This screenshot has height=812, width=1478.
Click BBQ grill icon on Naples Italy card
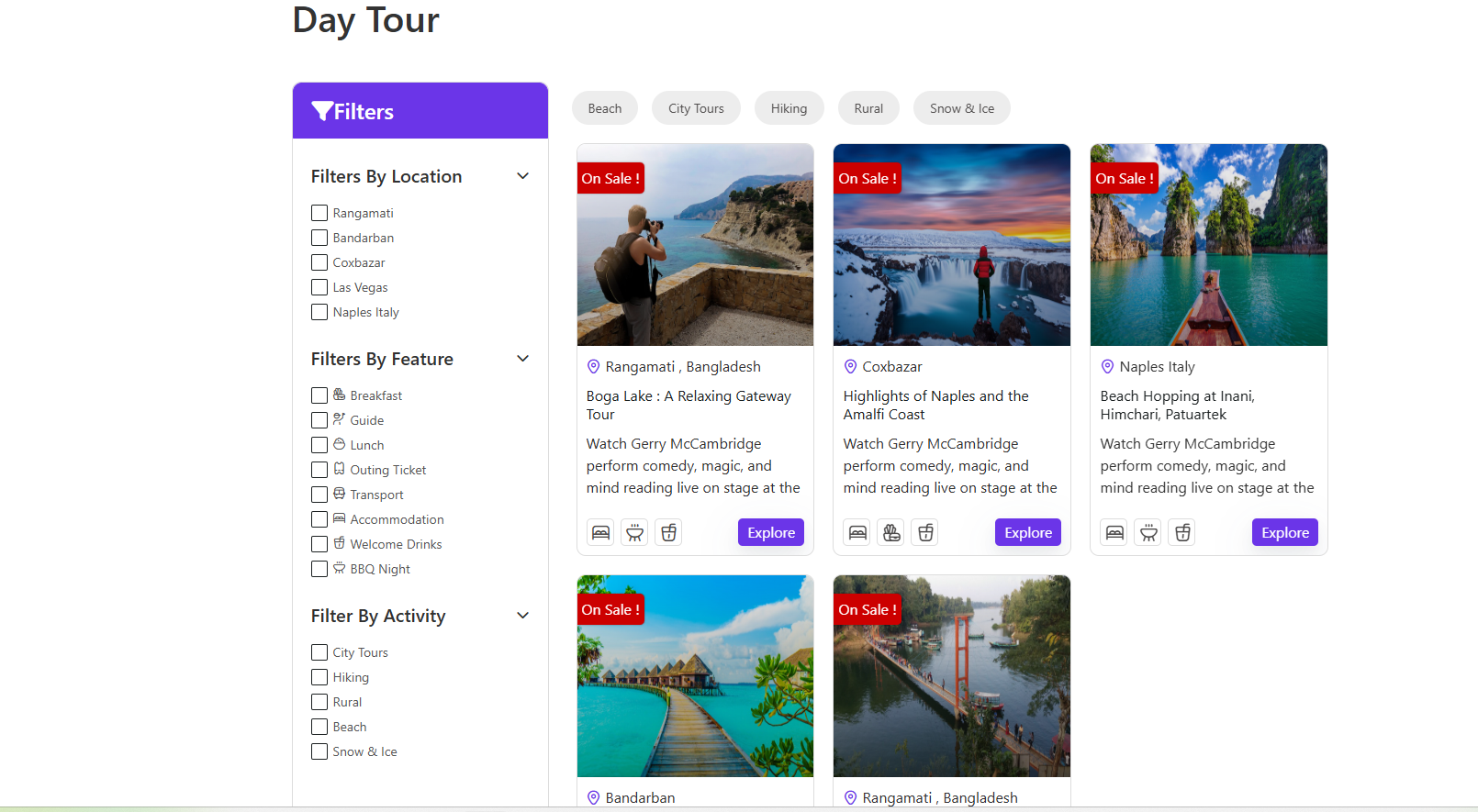click(1148, 533)
